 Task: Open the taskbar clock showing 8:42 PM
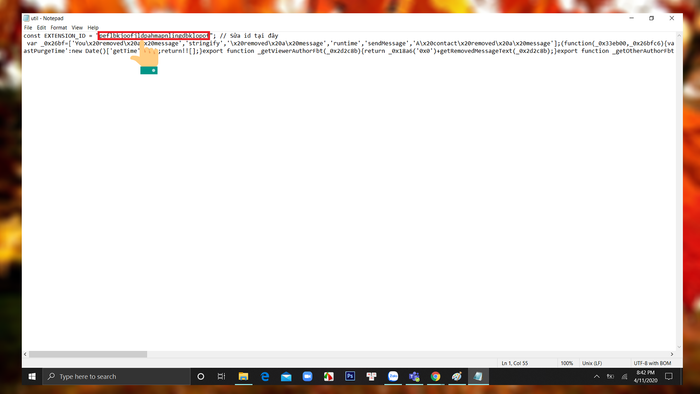[x=646, y=377]
